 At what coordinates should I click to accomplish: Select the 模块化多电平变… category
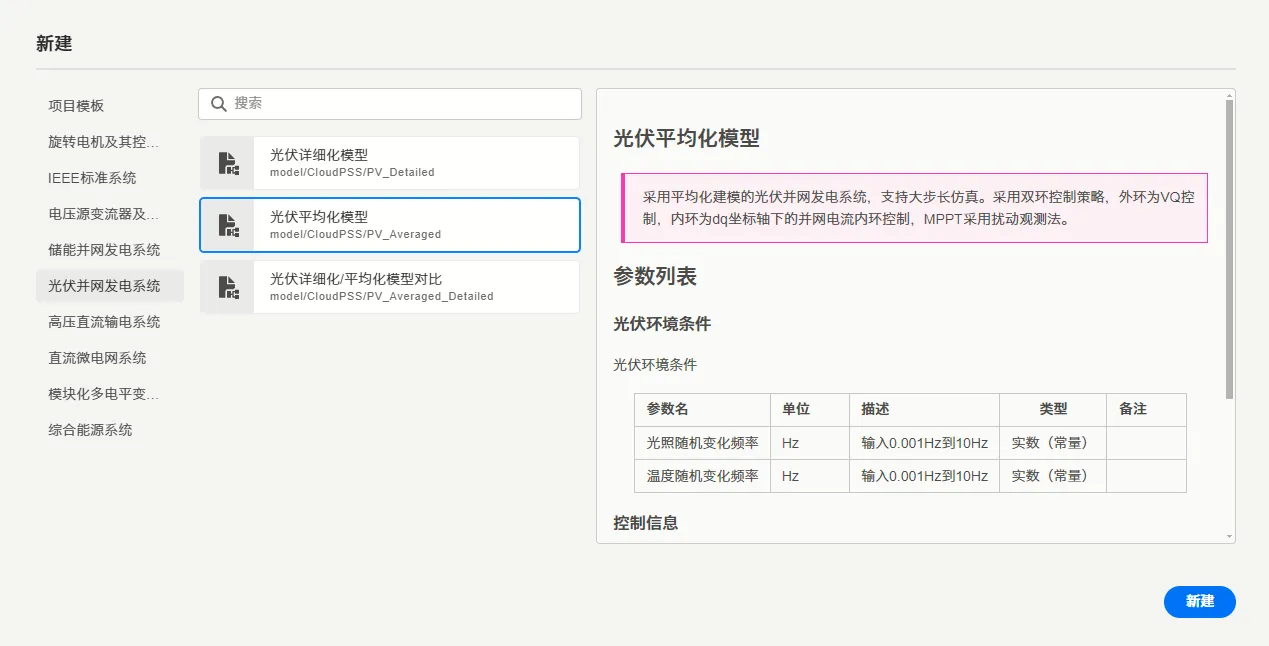(110, 394)
